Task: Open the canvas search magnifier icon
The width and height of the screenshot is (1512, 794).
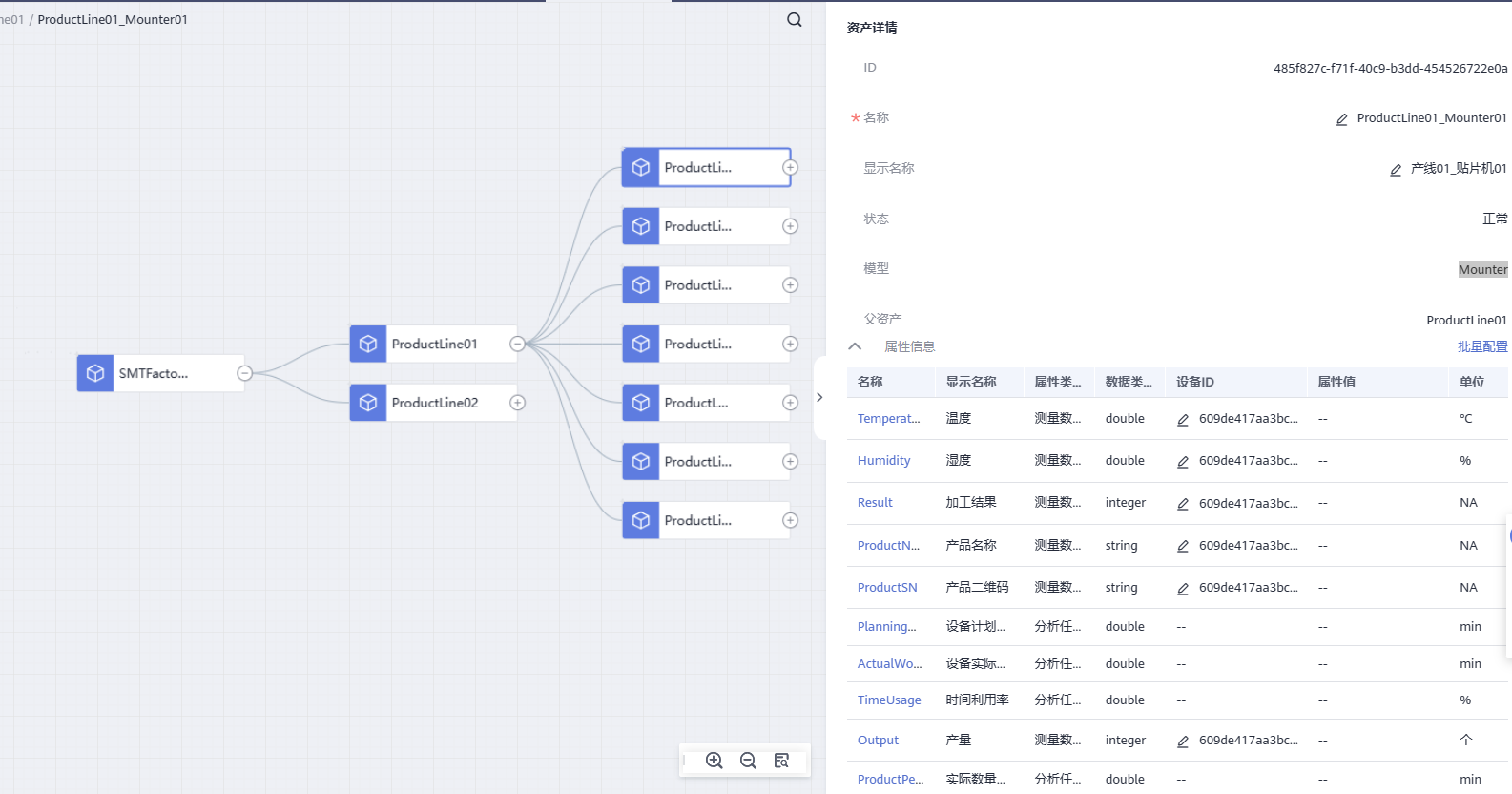Action: (794, 20)
